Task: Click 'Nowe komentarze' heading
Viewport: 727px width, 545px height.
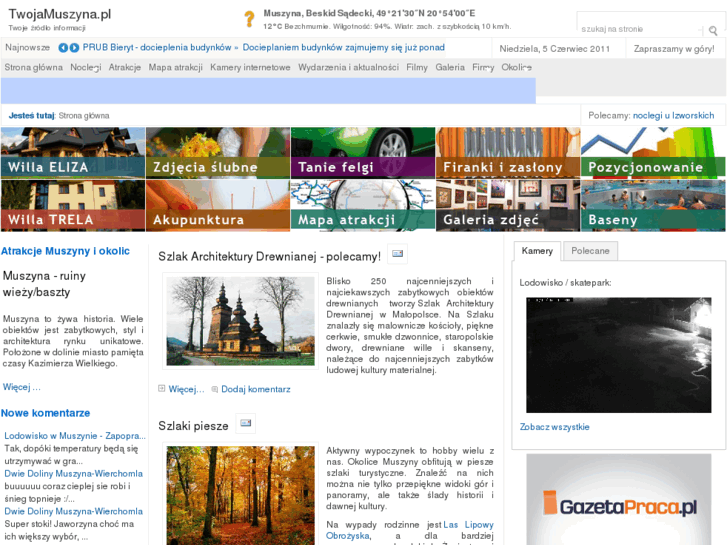Action: (x=45, y=413)
